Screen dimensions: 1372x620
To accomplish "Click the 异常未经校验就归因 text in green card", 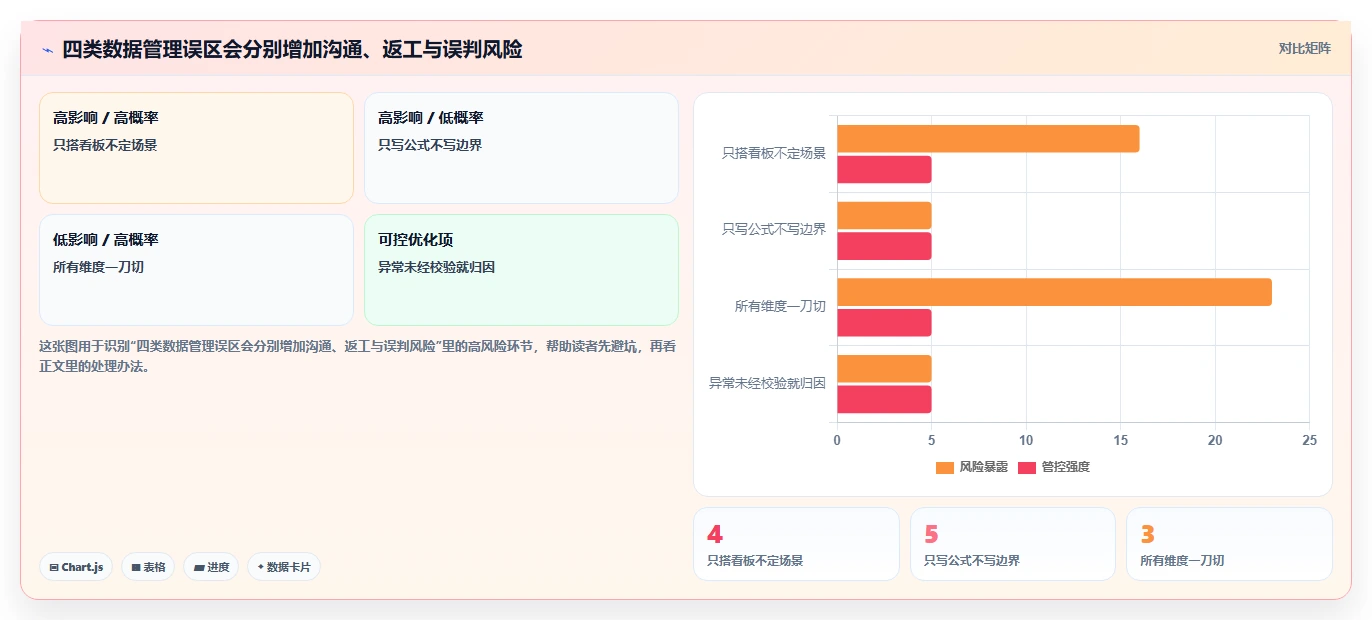I will click(x=436, y=267).
